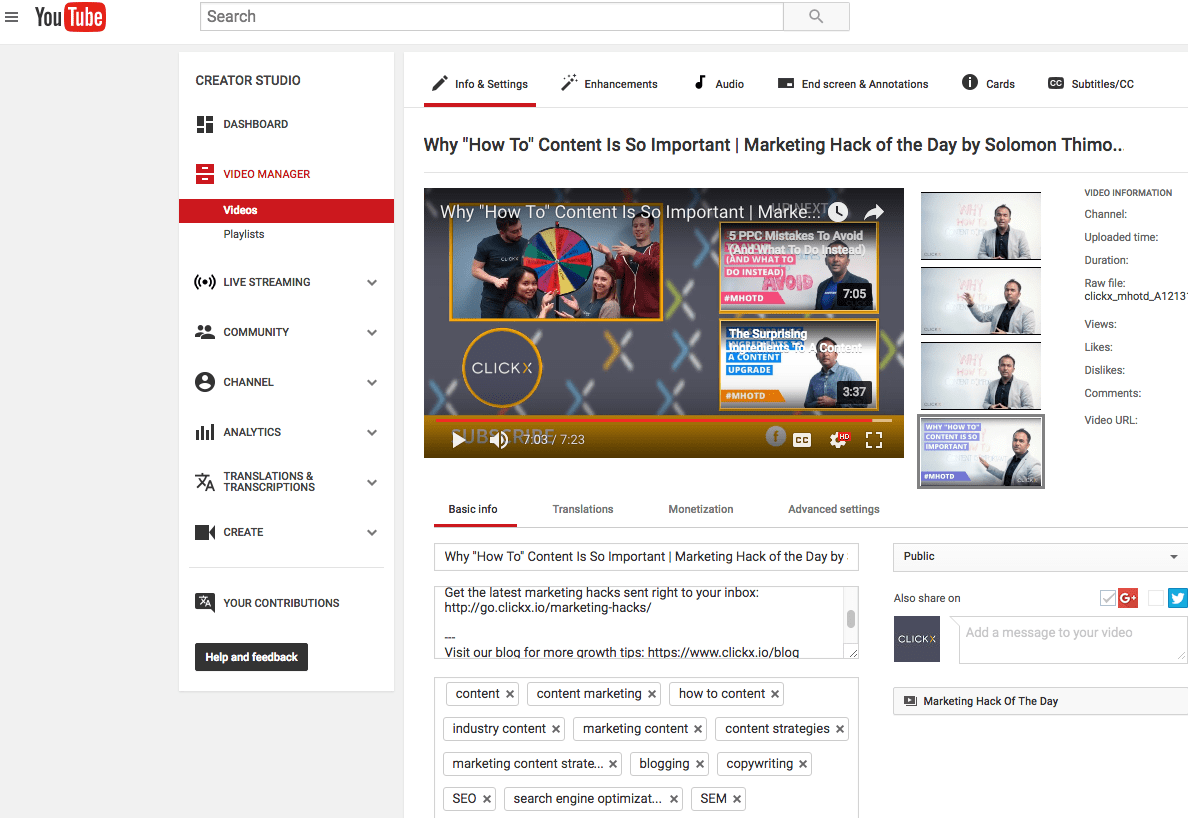The height and width of the screenshot is (818, 1188).
Task: Click the Analytics bar chart icon
Action: pos(205,432)
